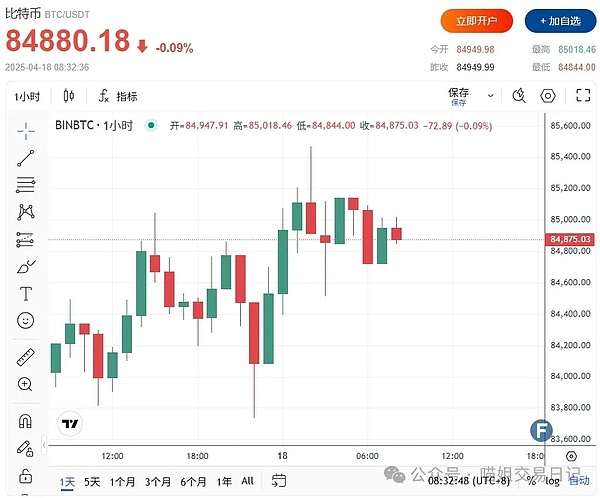Click the 立即开户 button
This screenshot has height=498, width=600.
click(476, 19)
